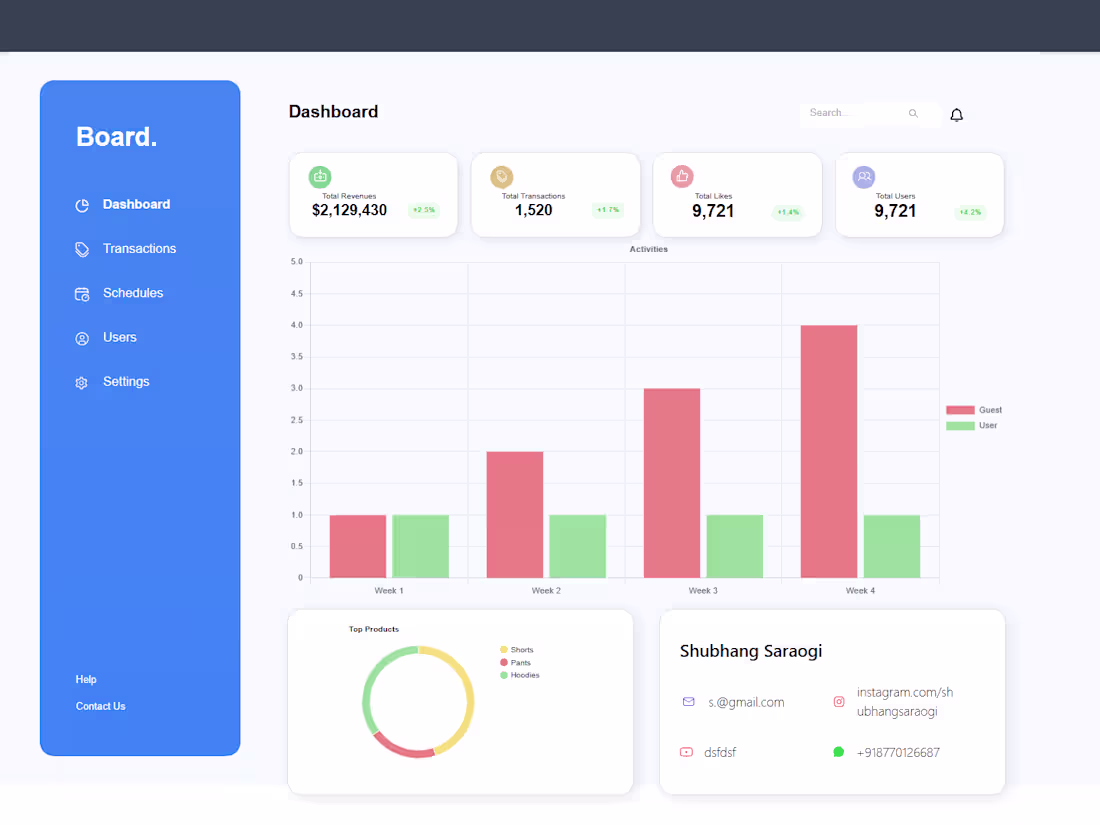Screen dimensions: 1100x825
Task: Click the Schedules calendar icon
Action: [81, 292]
